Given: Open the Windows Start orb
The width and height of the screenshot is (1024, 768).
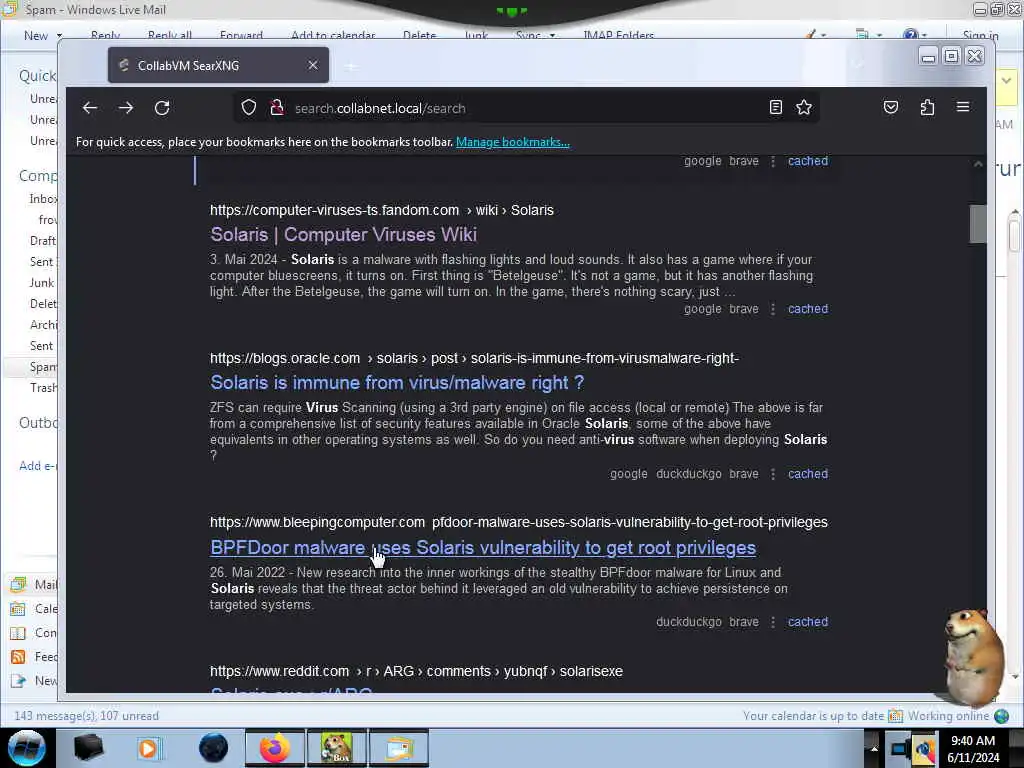Looking at the screenshot, I should (x=27, y=748).
